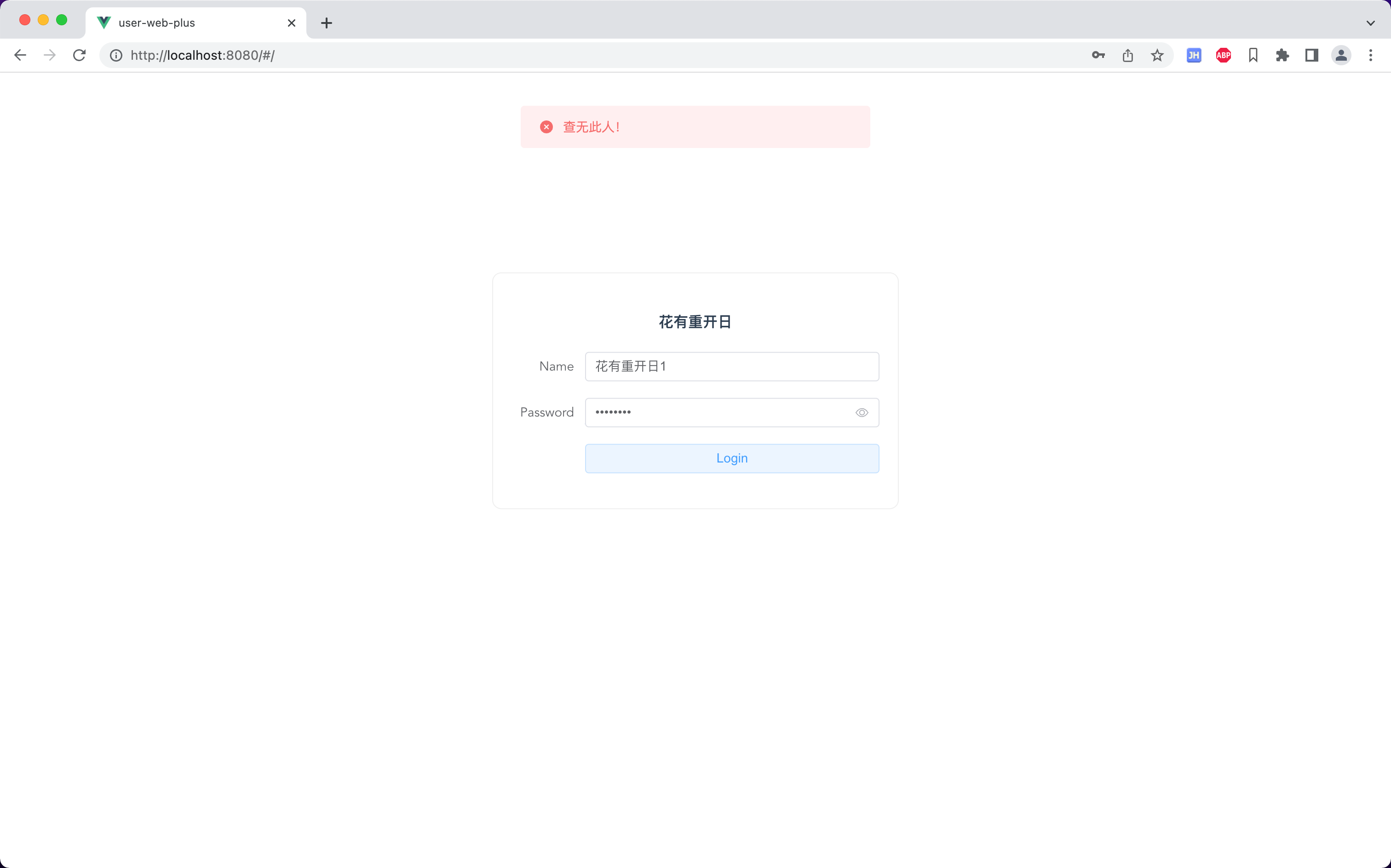Go forward in browser history
Viewport: 1391px width, 868px height.
50,55
